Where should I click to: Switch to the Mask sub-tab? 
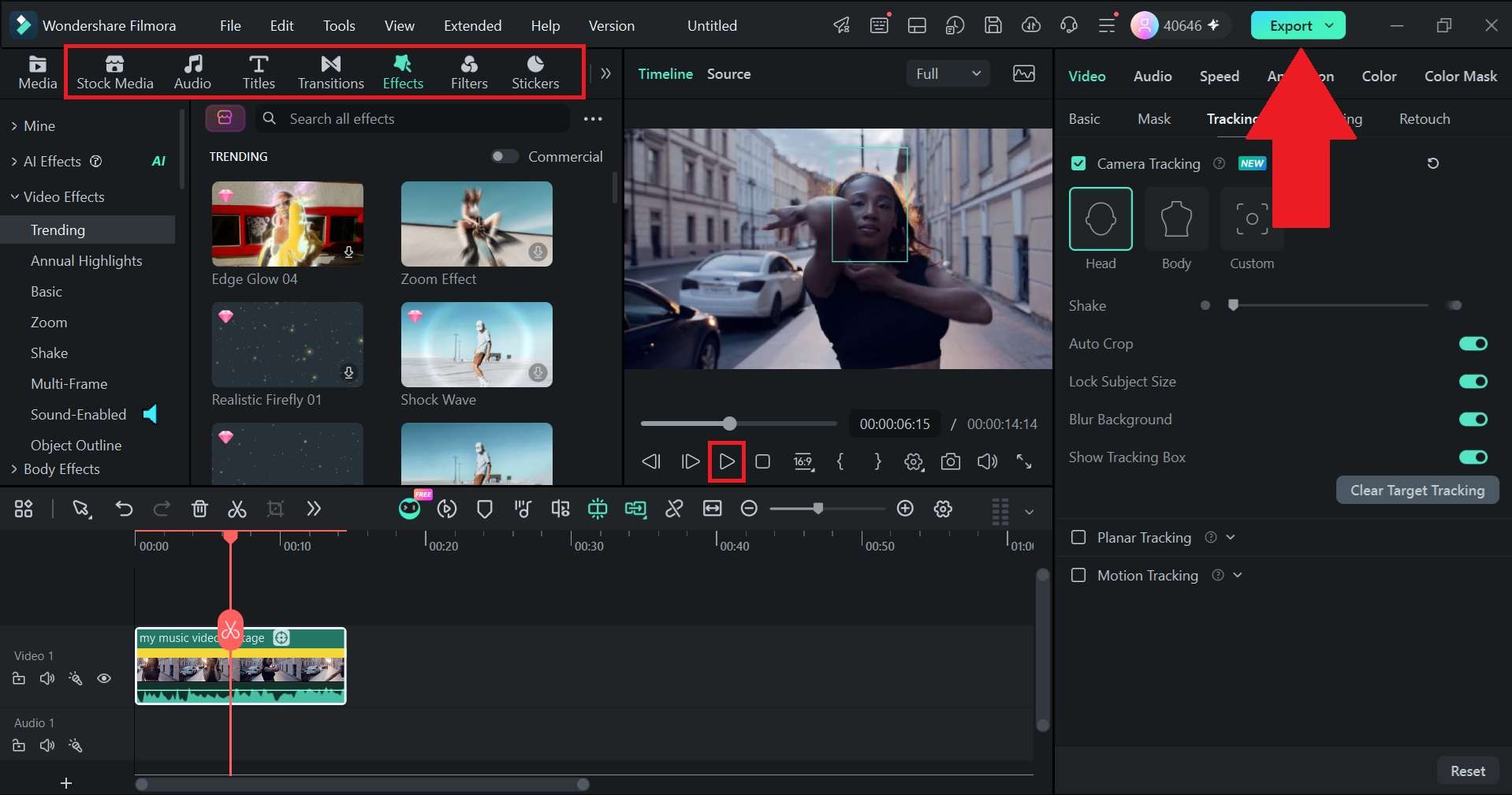pos(1154,118)
